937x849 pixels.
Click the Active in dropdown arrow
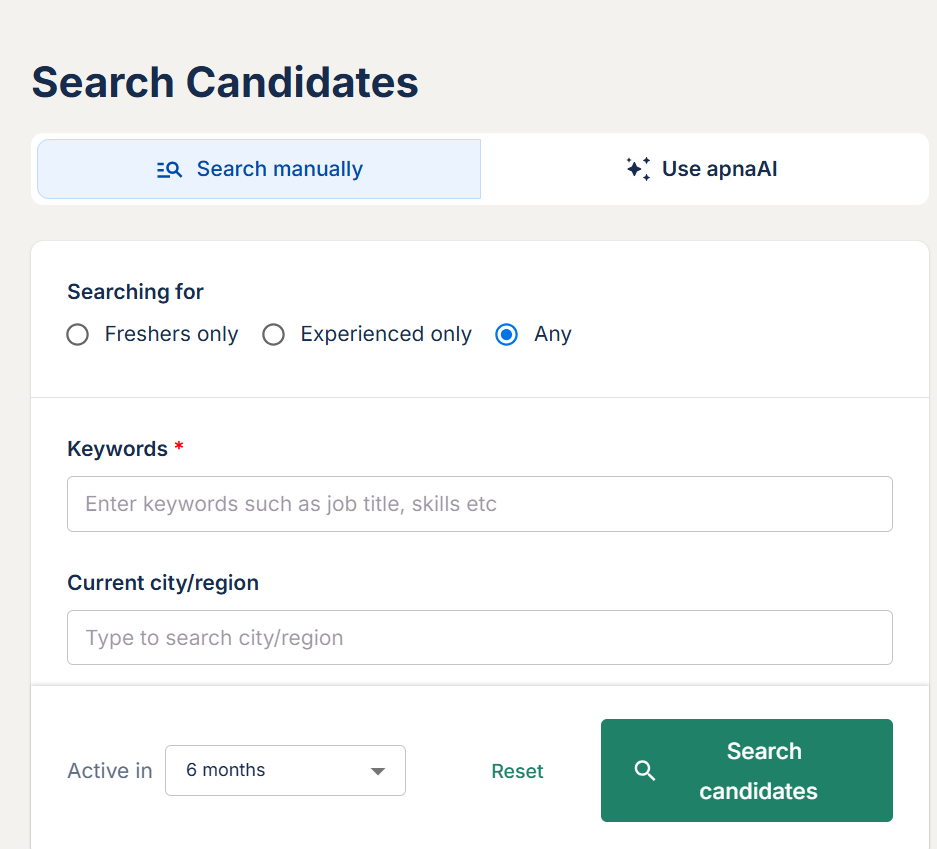click(x=377, y=771)
